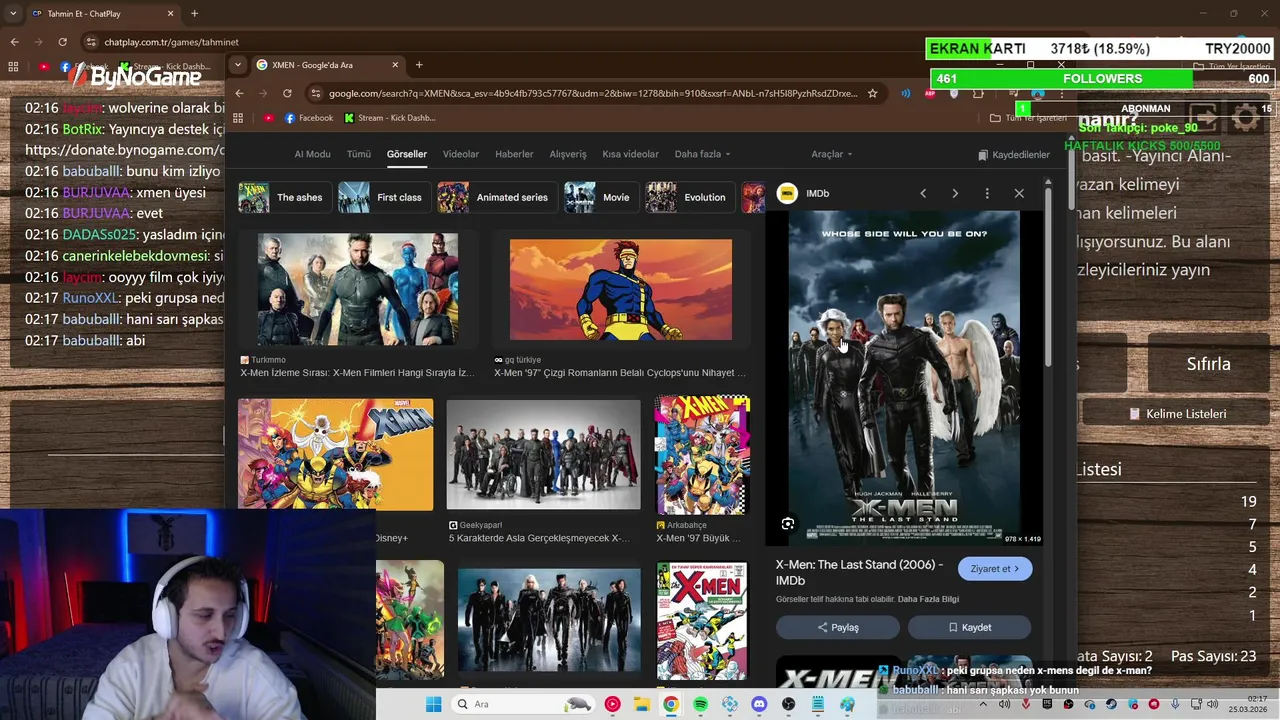Open the Araçlar dropdown
Screen dimensions: 1280x720
(831, 154)
